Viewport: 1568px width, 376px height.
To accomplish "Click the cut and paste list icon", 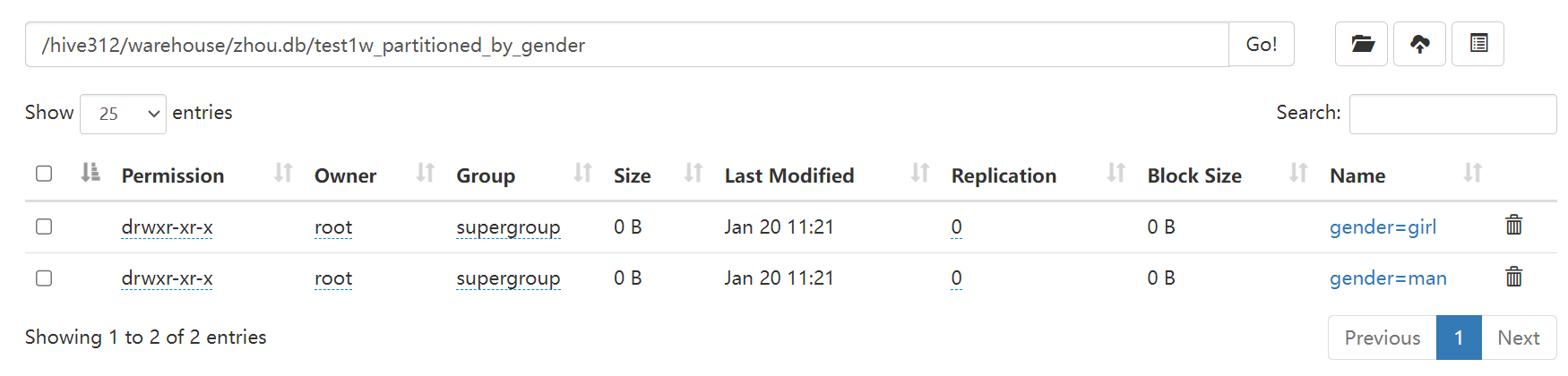I will (x=1478, y=44).
